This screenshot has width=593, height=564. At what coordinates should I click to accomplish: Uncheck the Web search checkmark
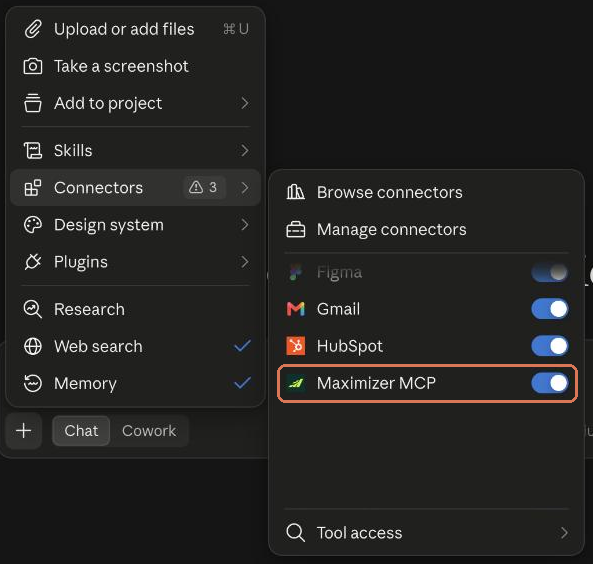tap(242, 345)
